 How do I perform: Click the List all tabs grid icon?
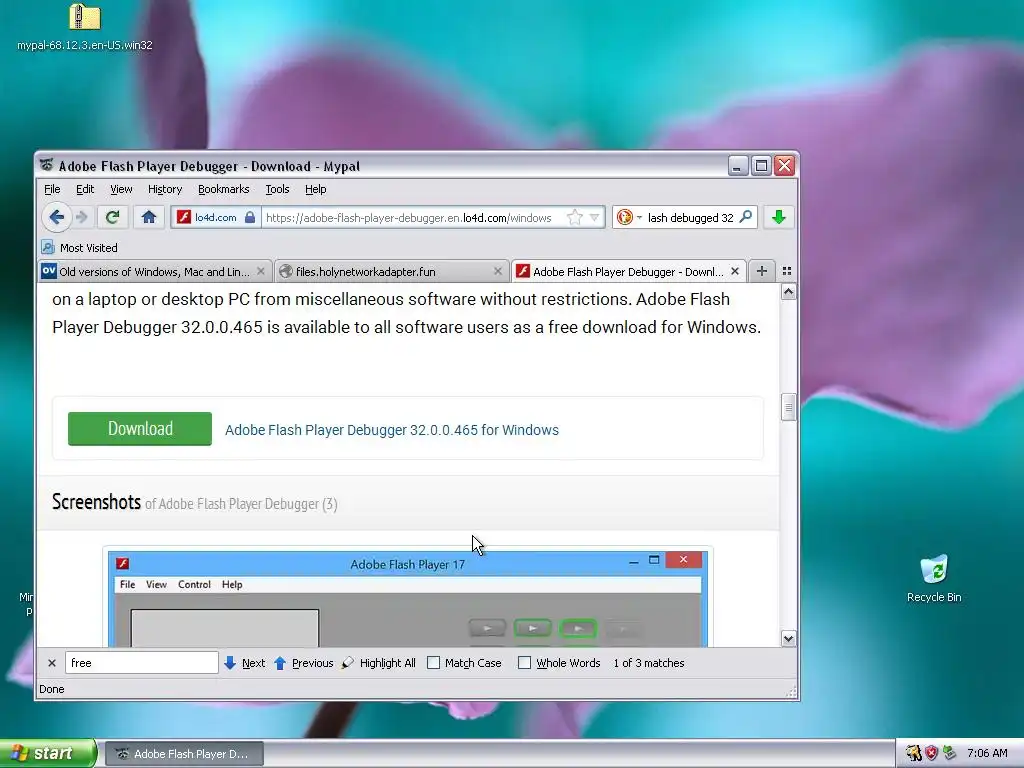point(787,271)
